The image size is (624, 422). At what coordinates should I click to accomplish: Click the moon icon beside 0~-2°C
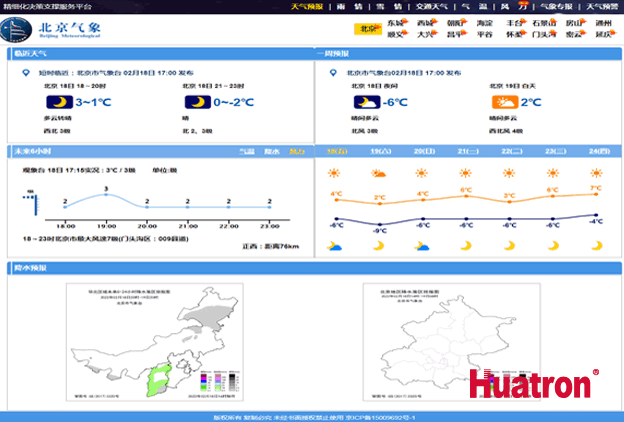pyautogui.click(x=198, y=102)
